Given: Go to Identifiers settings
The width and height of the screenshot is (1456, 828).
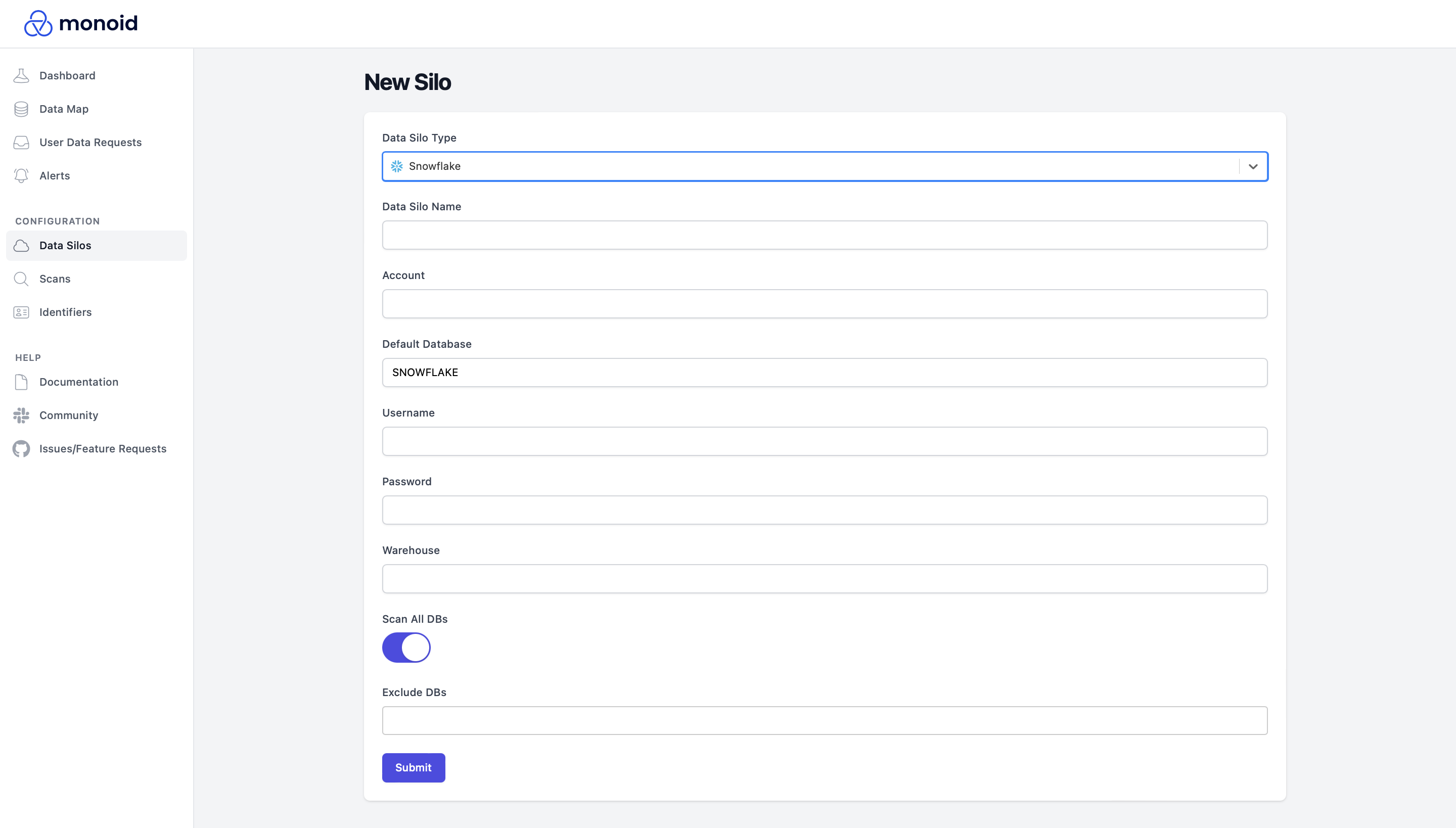Looking at the screenshot, I should 97,312.
